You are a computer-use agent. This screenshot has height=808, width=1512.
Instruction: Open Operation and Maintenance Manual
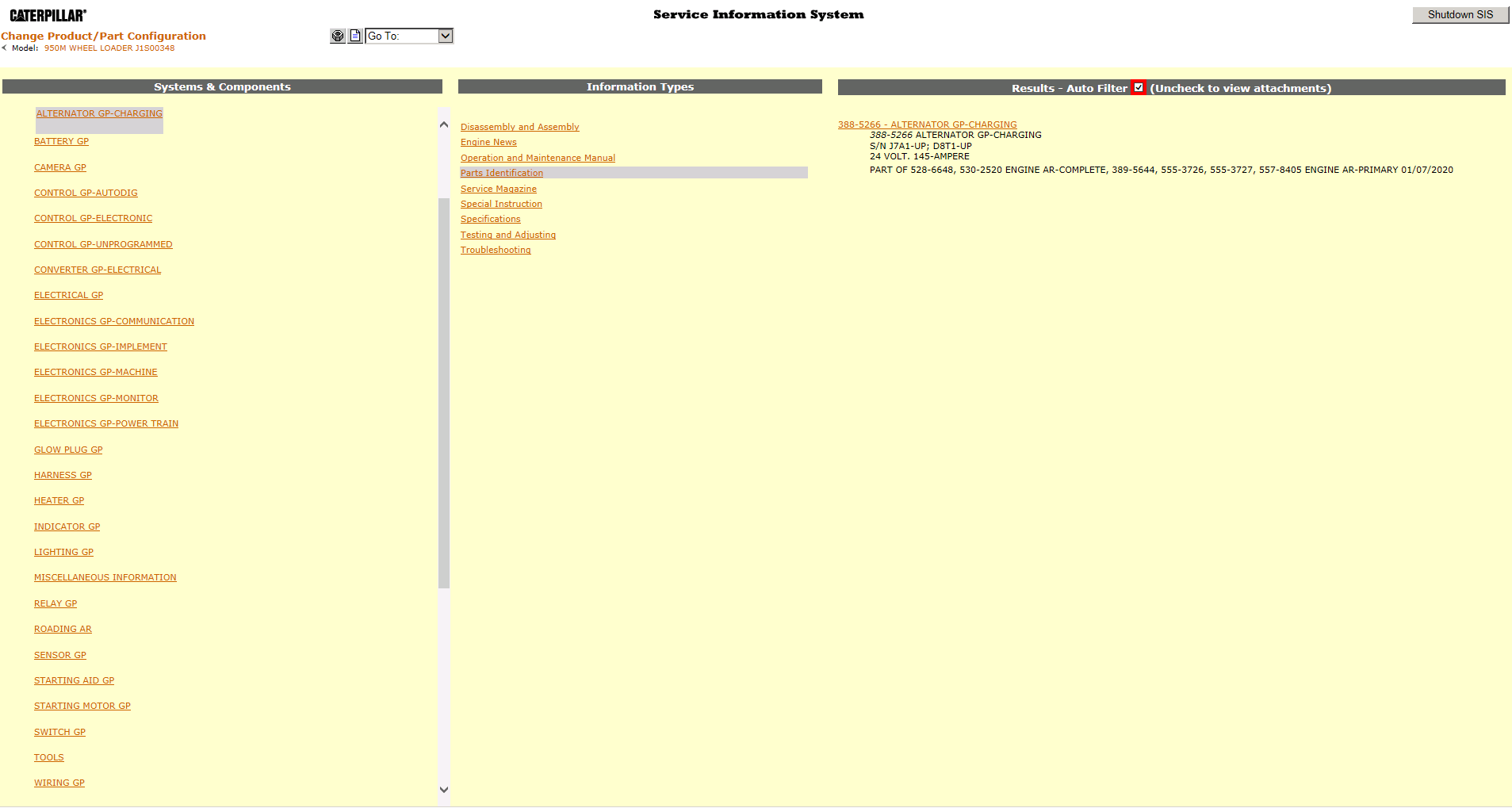(538, 158)
